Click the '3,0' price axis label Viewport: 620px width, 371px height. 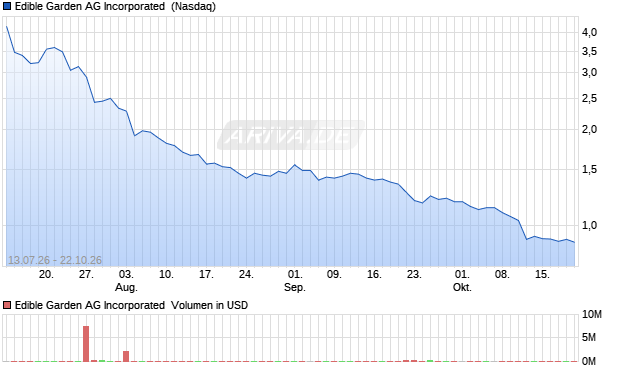coord(590,72)
